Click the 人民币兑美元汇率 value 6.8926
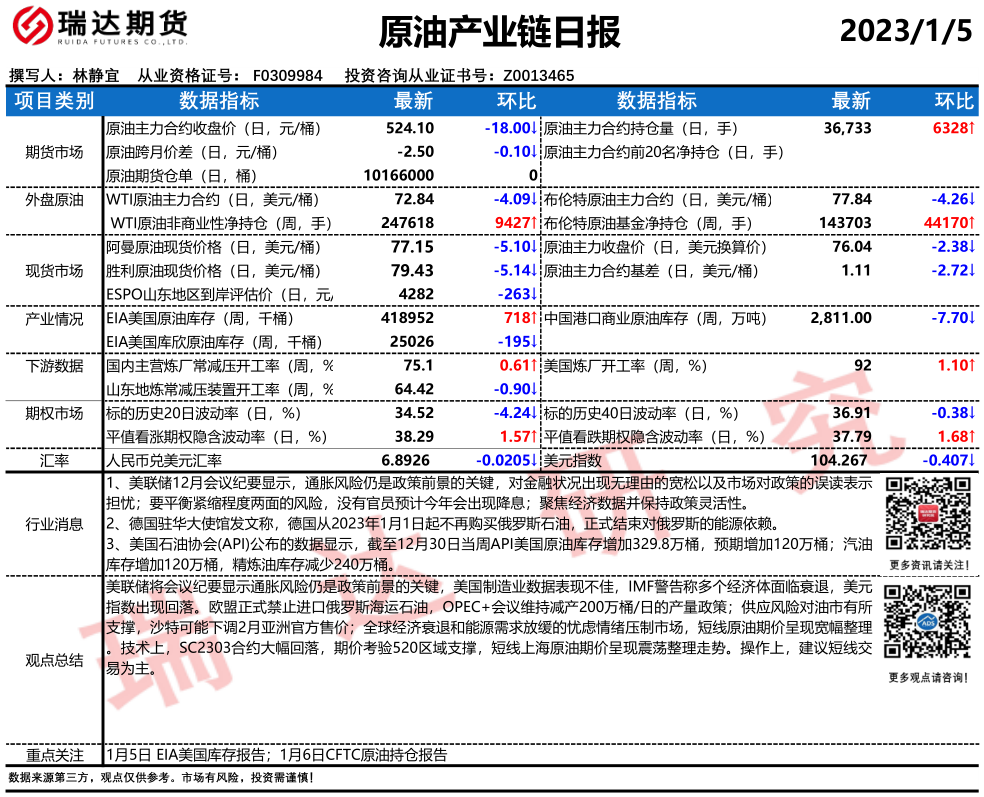 point(409,461)
